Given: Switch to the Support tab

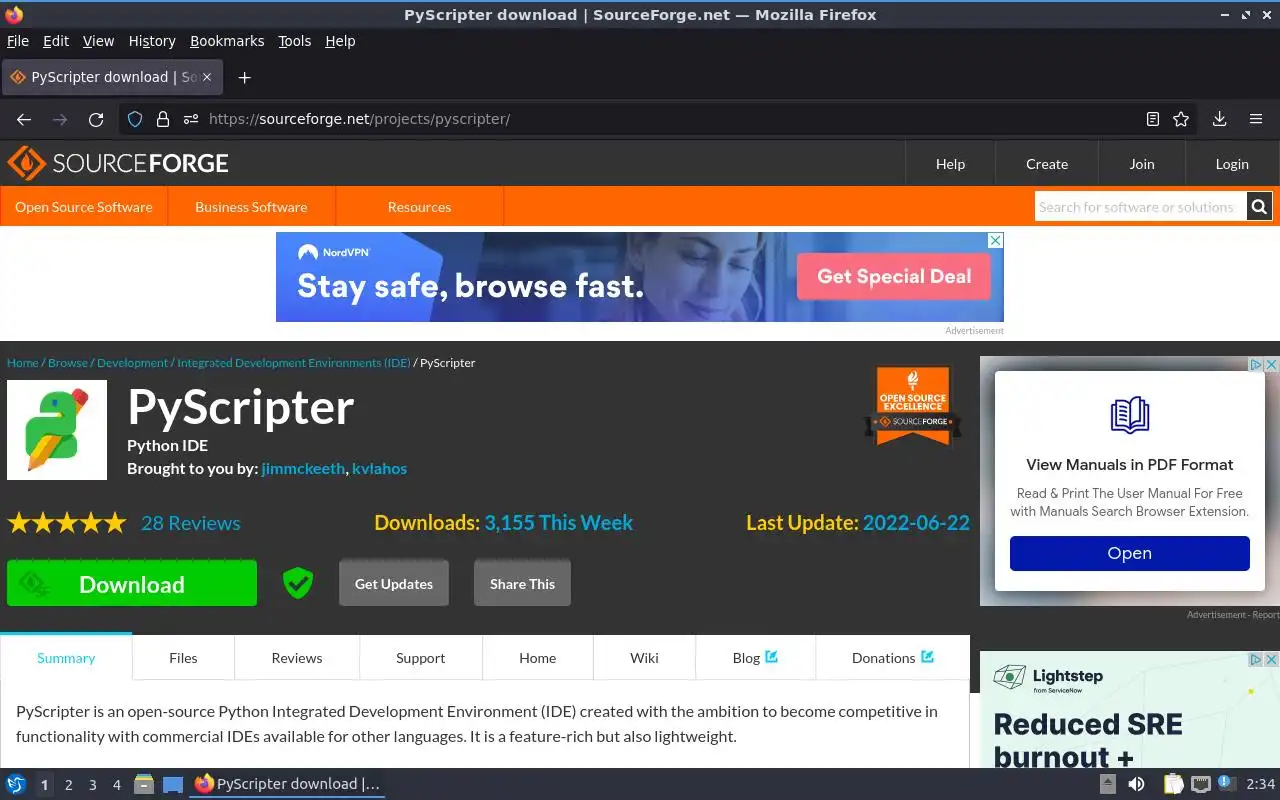Looking at the screenshot, I should [x=420, y=658].
